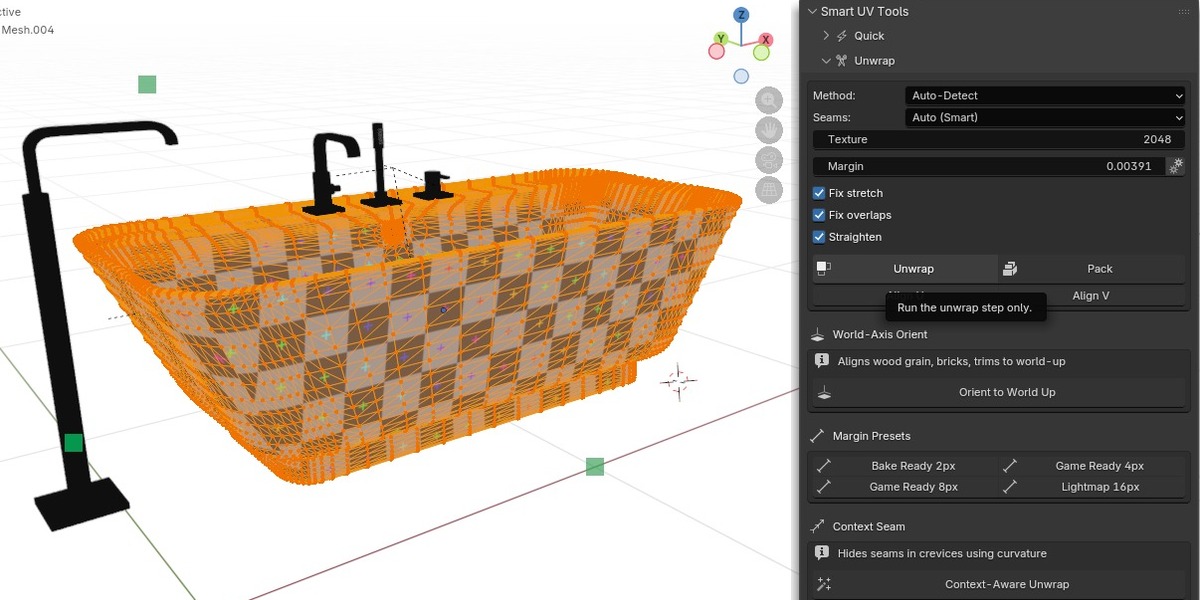The image size is (1200, 600).
Task: Click the Texture 2048 size field
Action: pyautogui.click(x=999, y=140)
